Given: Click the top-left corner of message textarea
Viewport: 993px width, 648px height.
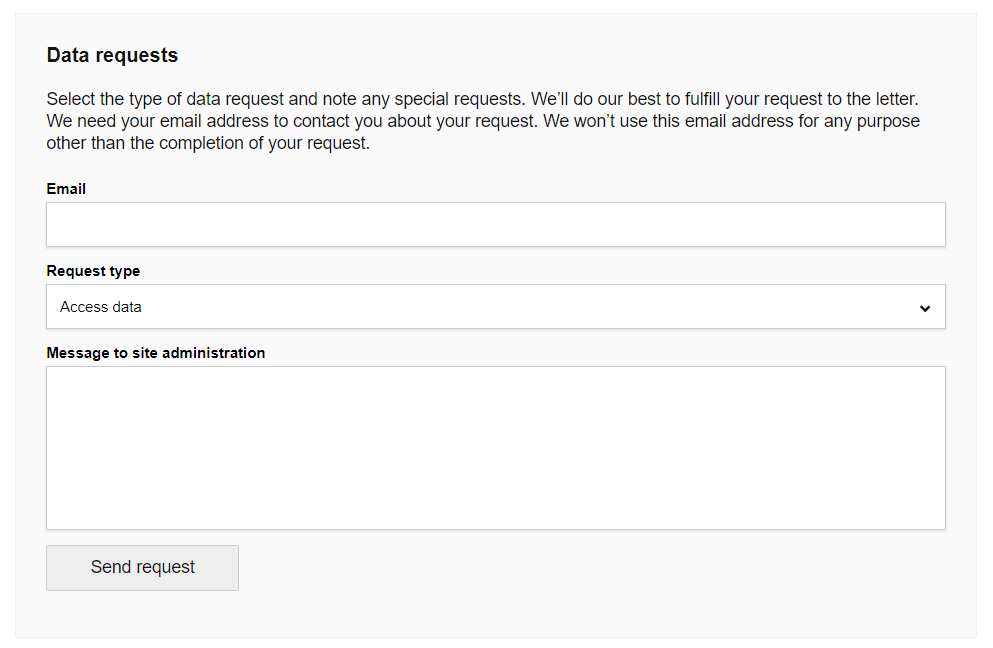Looking at the screenshot, I should 54,374.
